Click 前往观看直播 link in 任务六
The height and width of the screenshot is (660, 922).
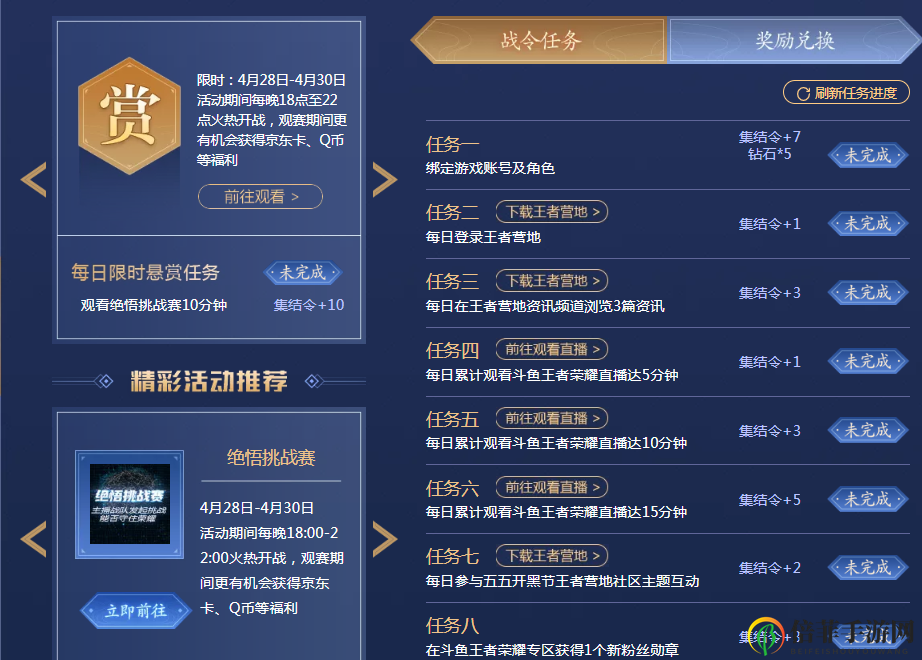coord(552,487)
